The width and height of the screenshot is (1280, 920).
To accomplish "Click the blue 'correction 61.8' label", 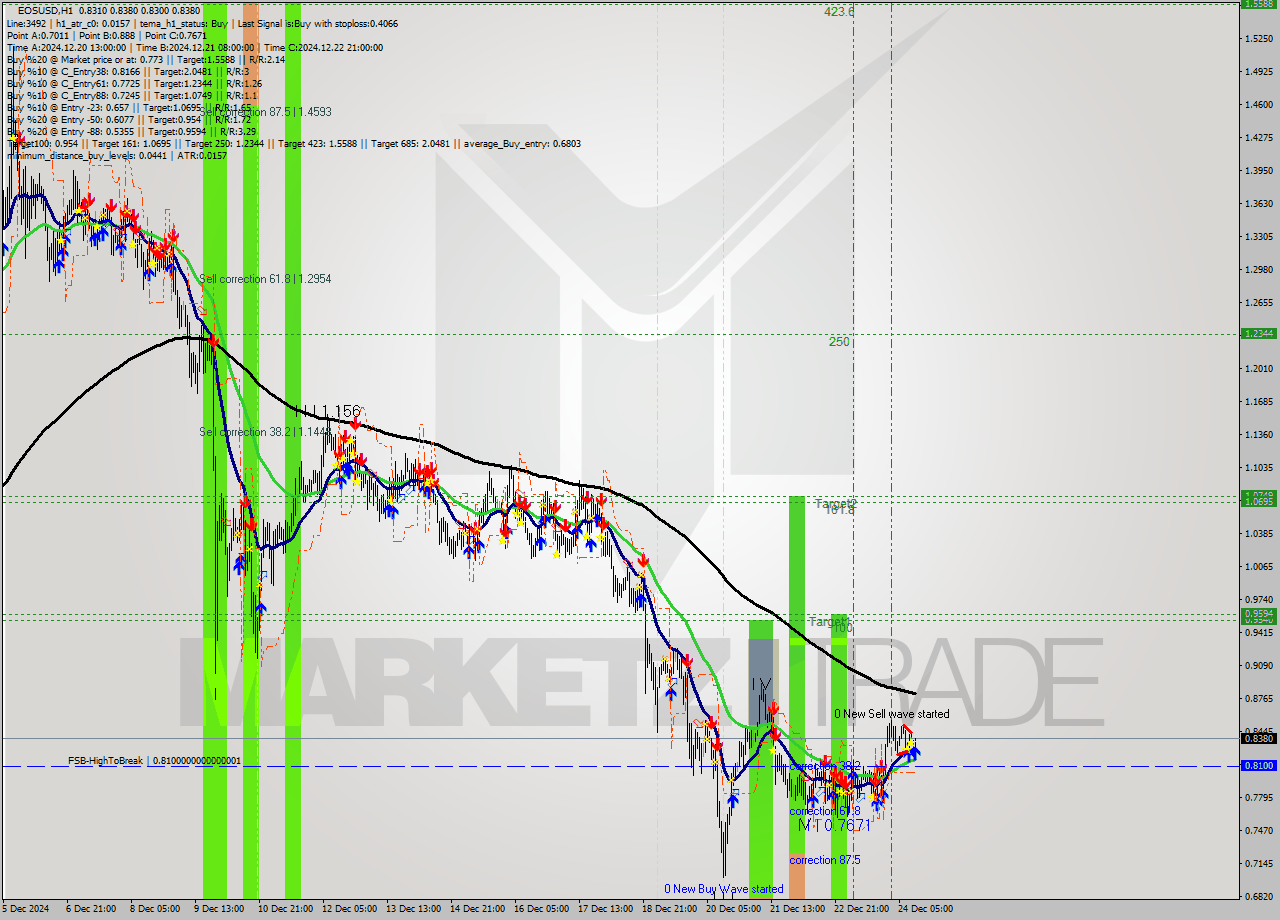I will tap(825, 811).
